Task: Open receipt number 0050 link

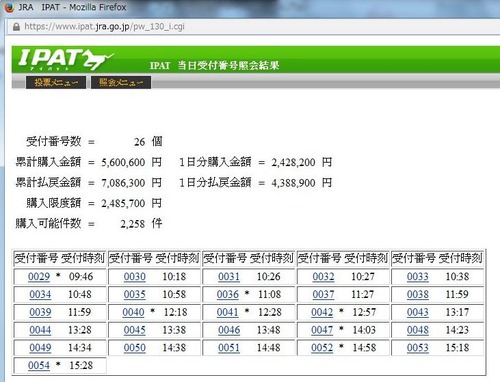Action: point(135,348)
